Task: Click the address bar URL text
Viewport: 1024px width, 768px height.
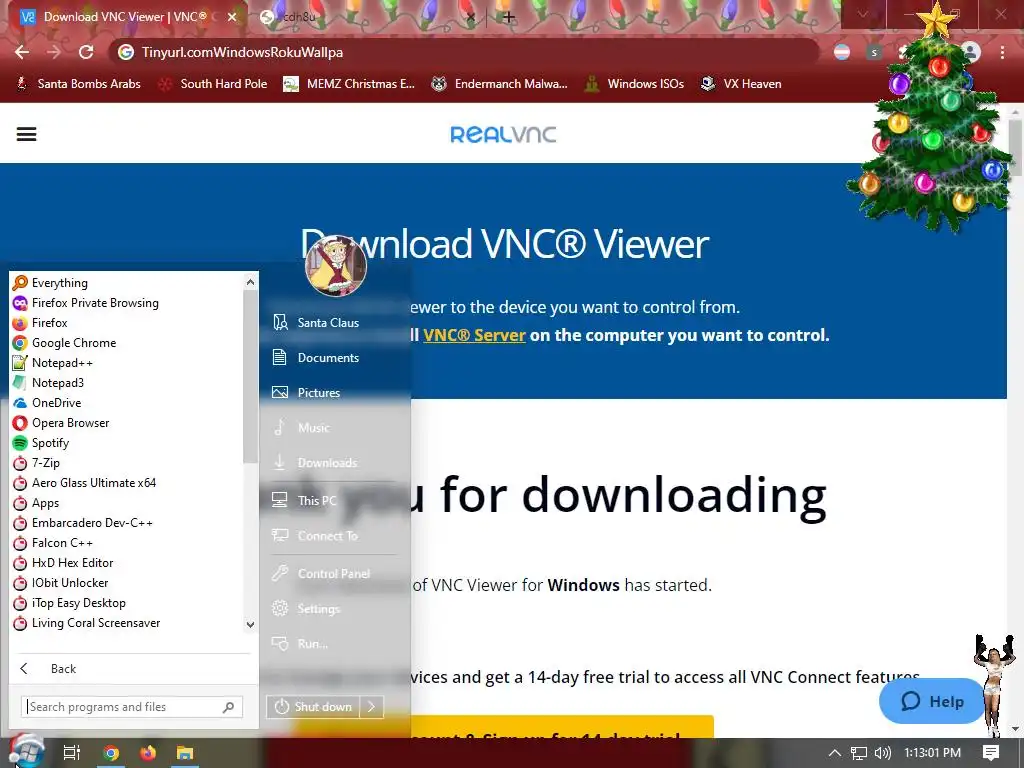Action: pos(242,52)
